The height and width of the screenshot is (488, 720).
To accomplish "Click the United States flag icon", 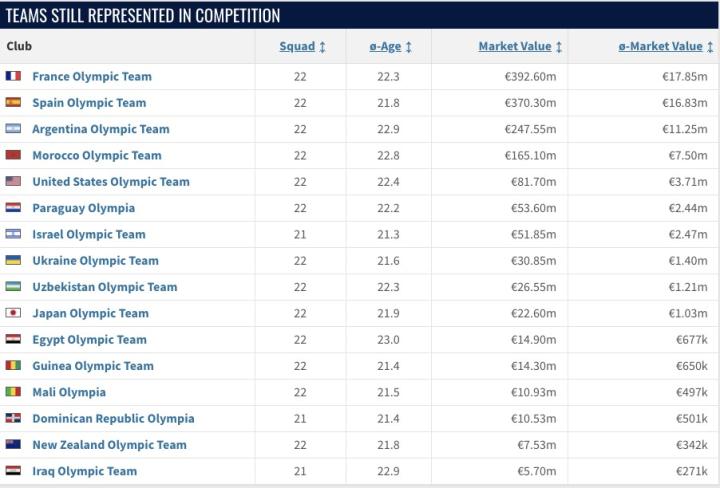I will point(13,181).
